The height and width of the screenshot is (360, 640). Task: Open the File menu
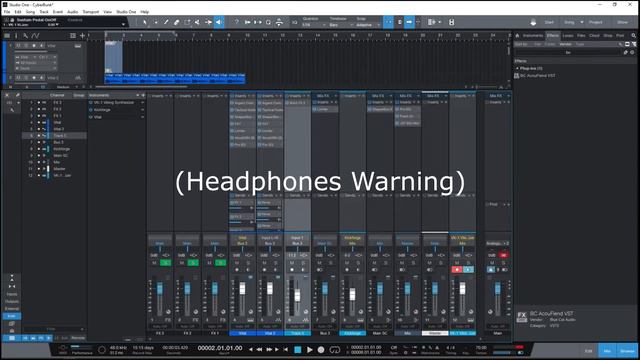click(7, 12)
